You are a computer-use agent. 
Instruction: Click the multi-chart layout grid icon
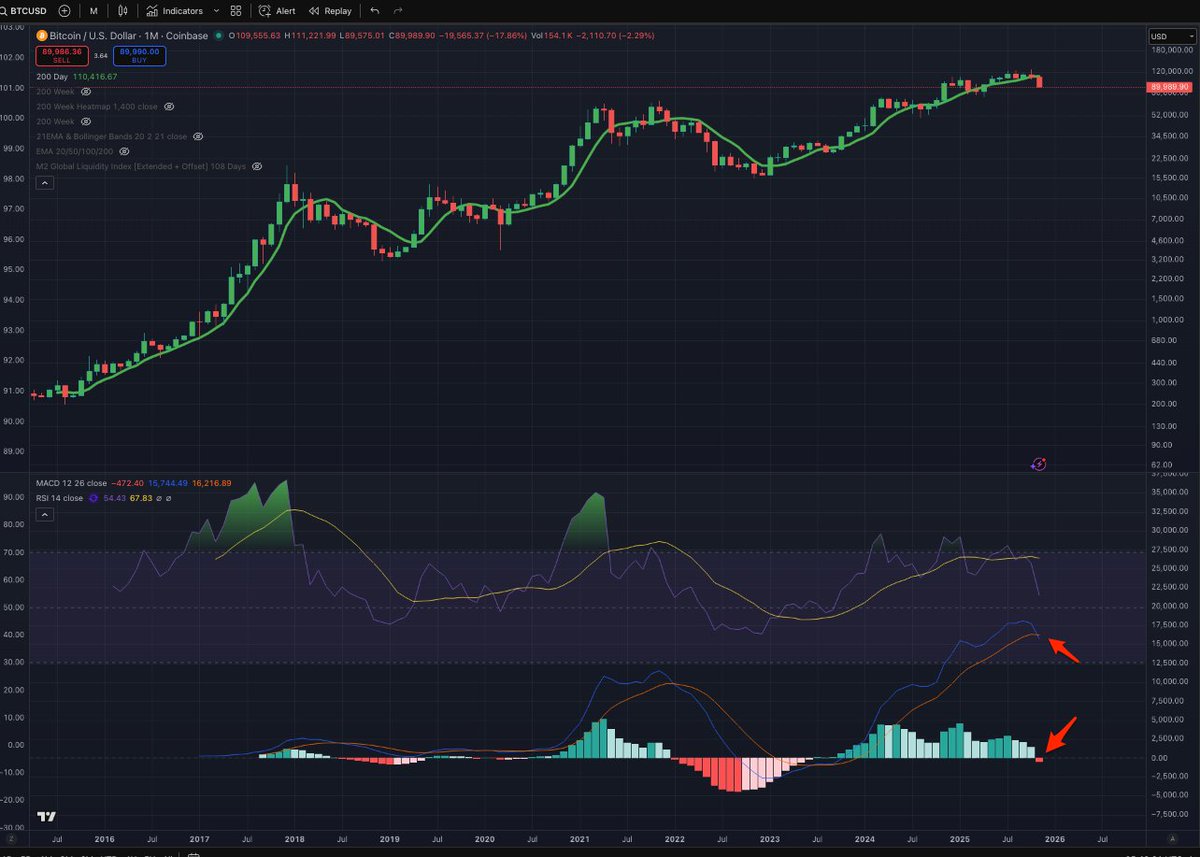[x=235, y=11]
